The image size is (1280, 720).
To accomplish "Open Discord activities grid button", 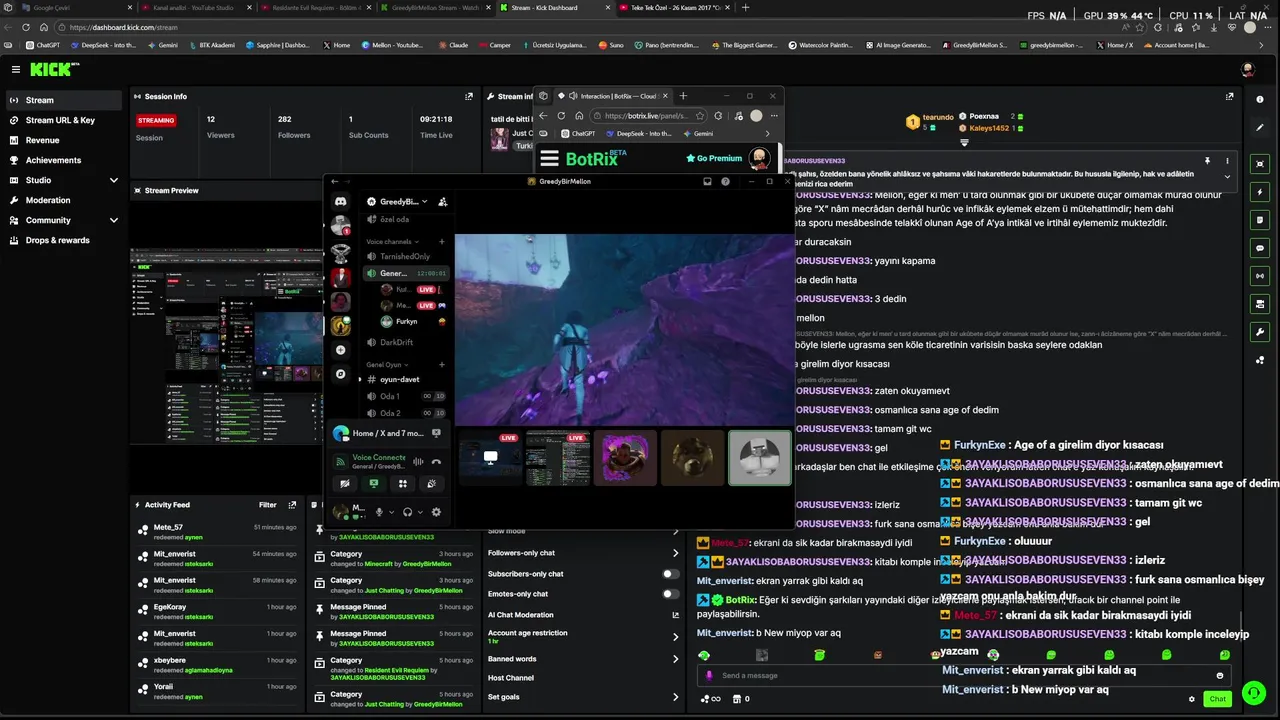I will [403, 484].
